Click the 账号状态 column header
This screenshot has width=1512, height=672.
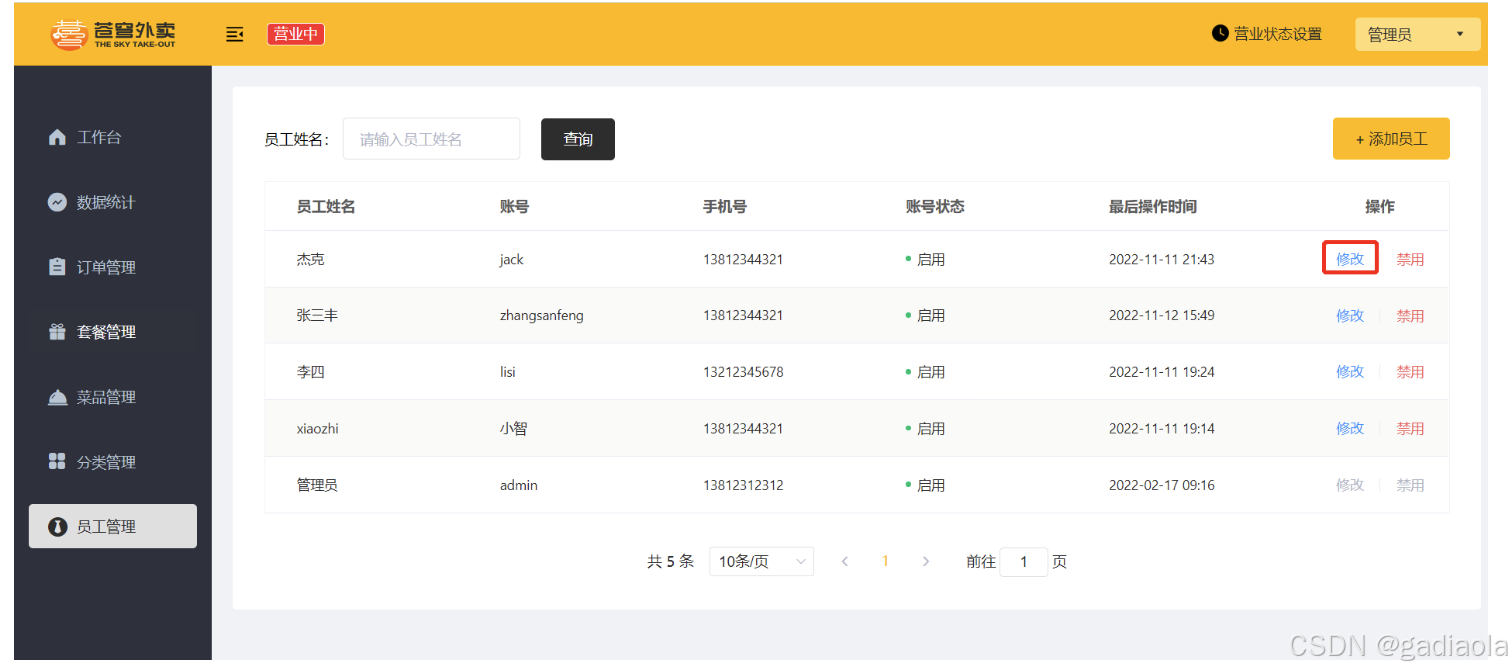pyautogui.click(x=935, y=207)
